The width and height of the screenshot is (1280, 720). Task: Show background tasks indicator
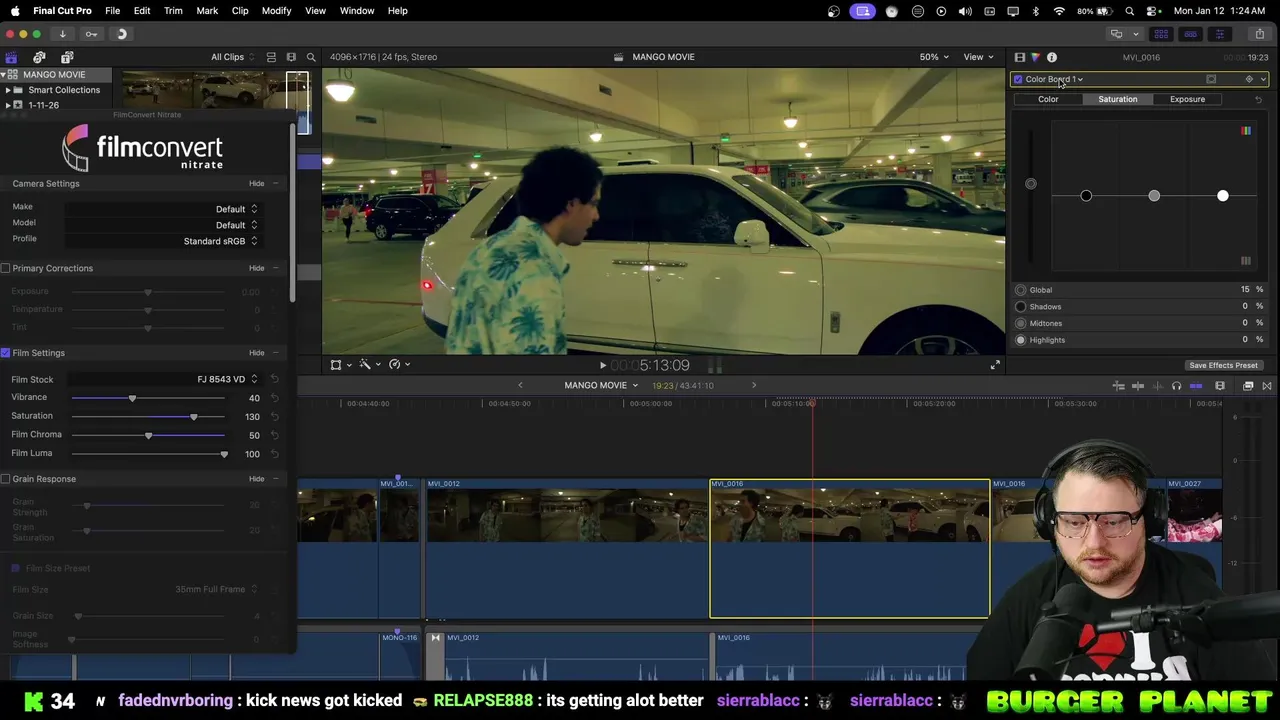pyautogui.click(x=121, y=34)
